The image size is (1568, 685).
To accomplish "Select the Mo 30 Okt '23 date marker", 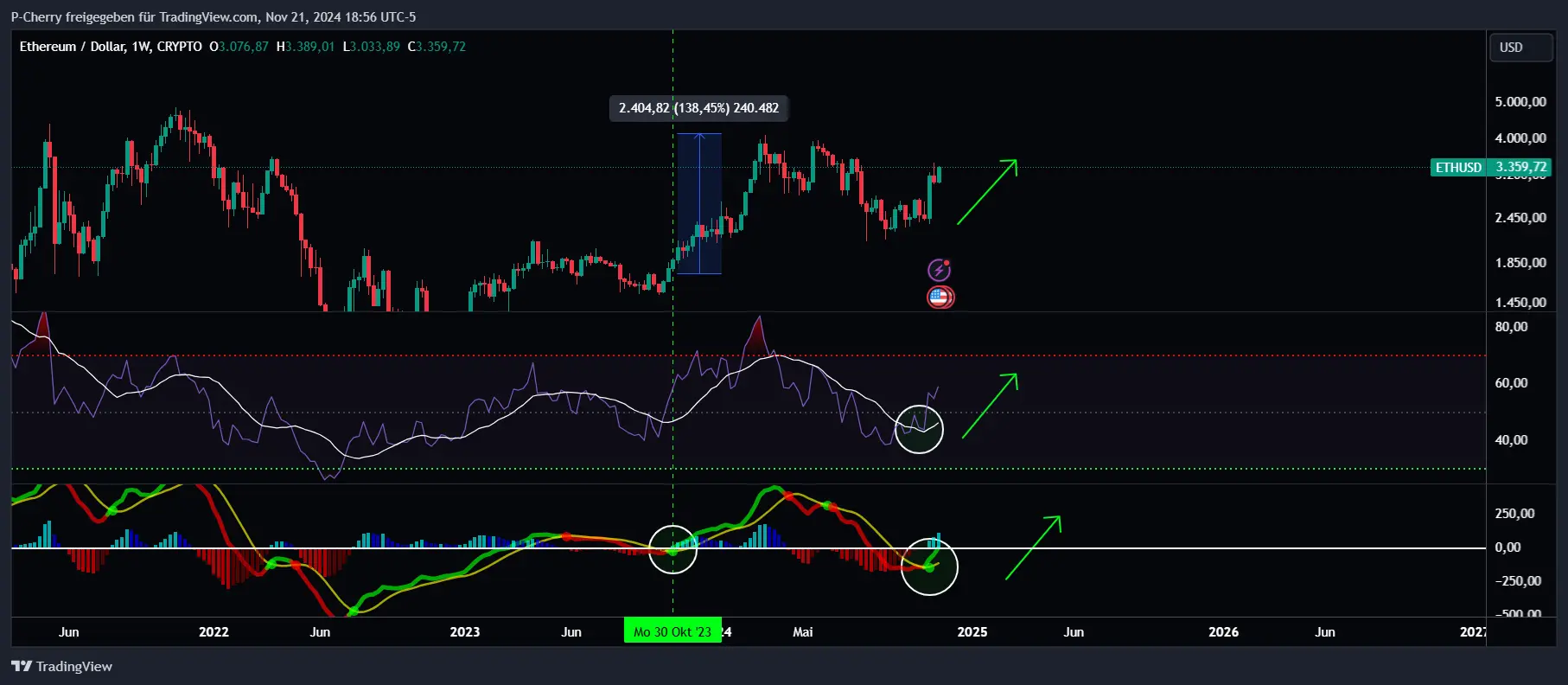I will point(672,631).
